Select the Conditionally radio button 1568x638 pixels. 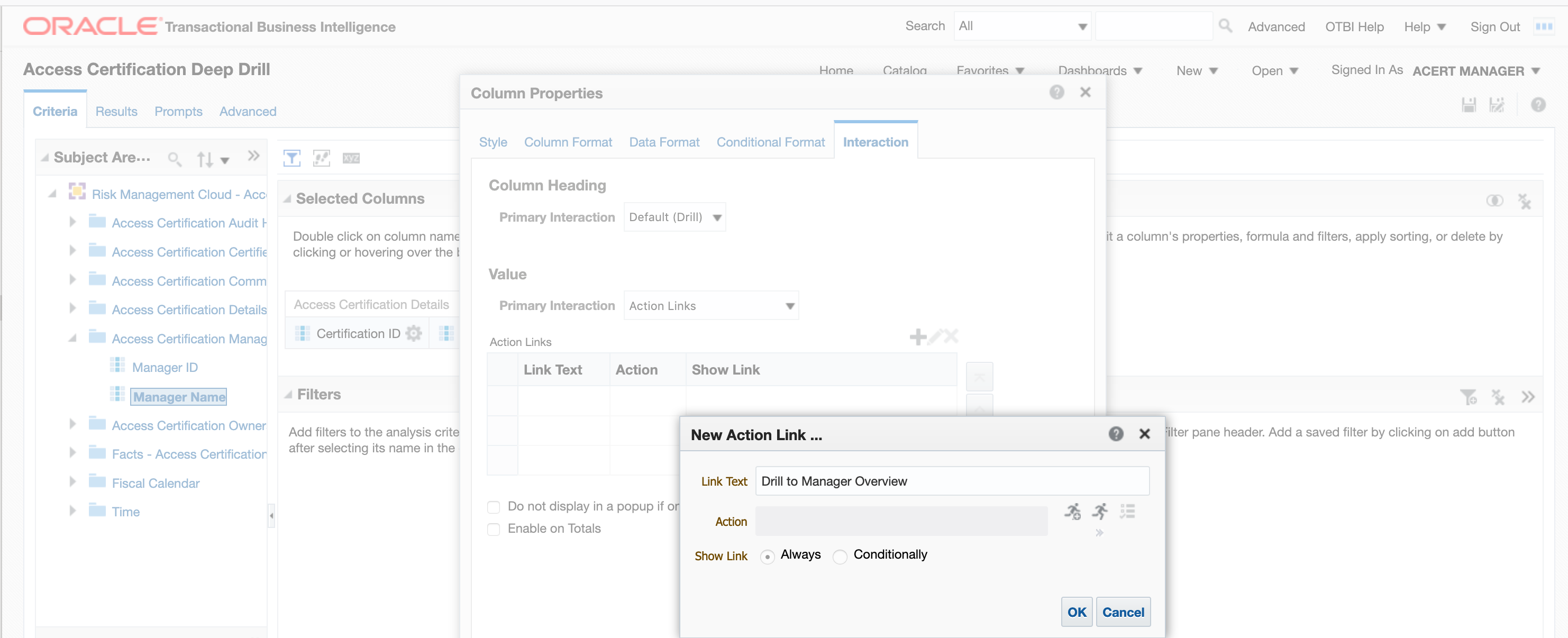click(840, 557)
